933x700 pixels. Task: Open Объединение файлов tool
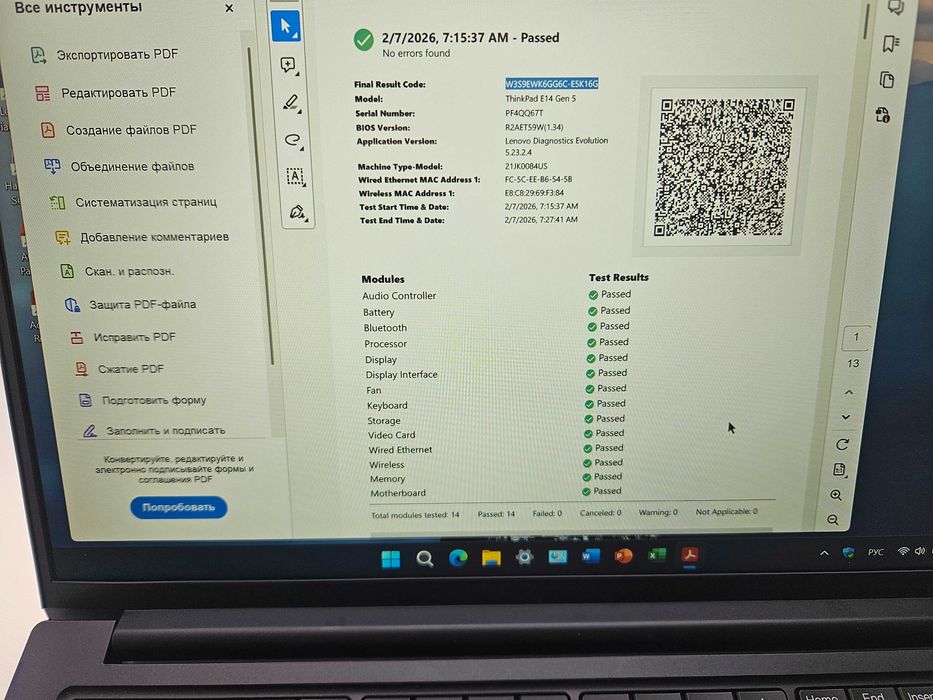[x=119, y=167]
